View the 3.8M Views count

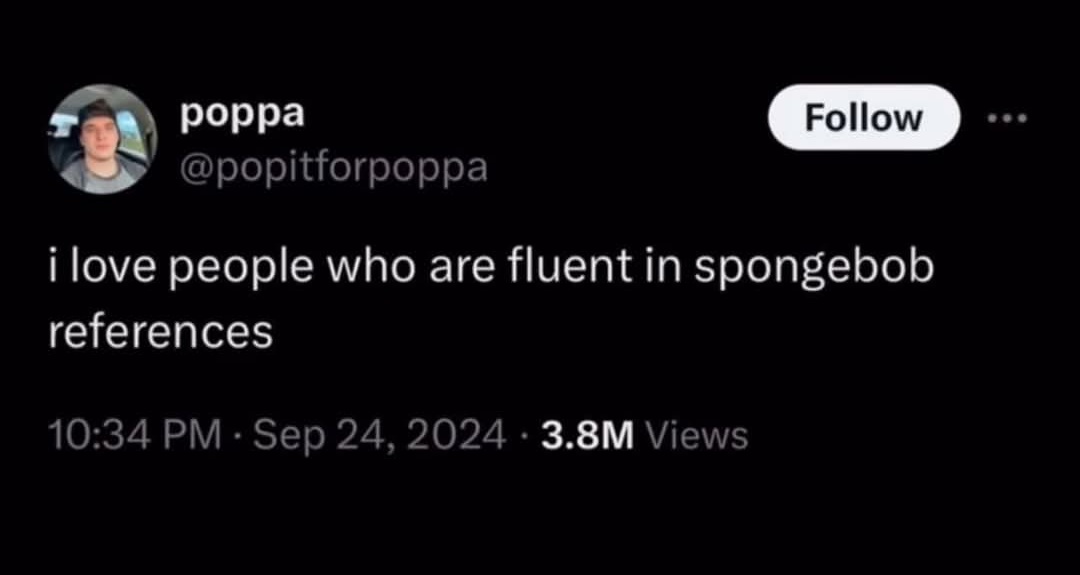645,435
